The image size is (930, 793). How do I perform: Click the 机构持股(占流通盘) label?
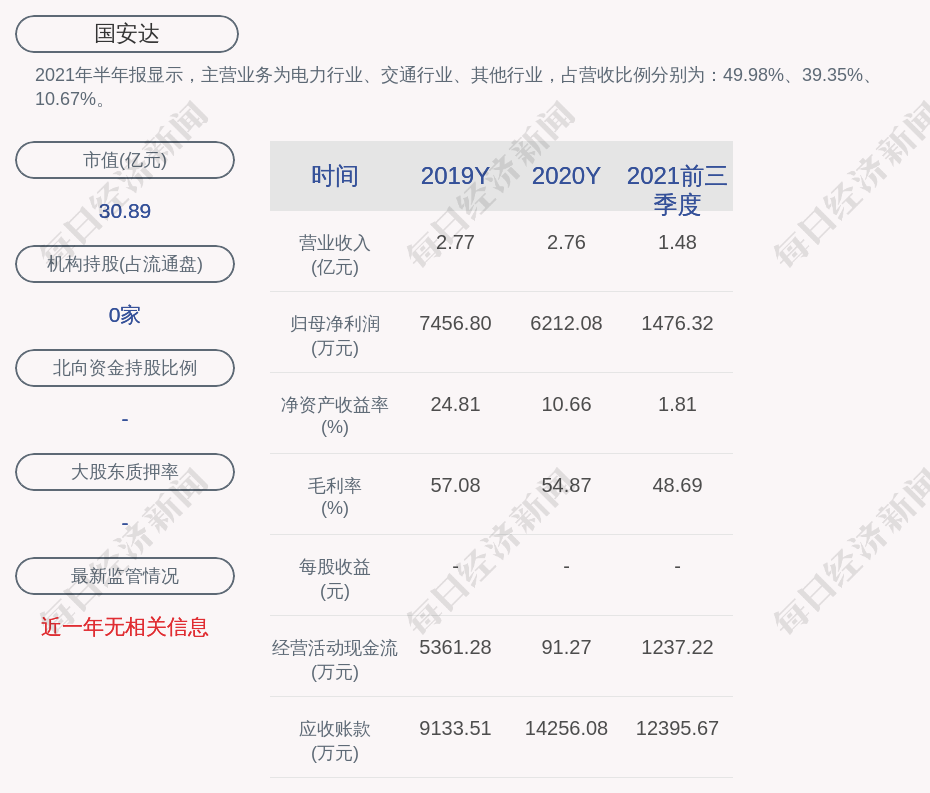(x=125, y=264)
